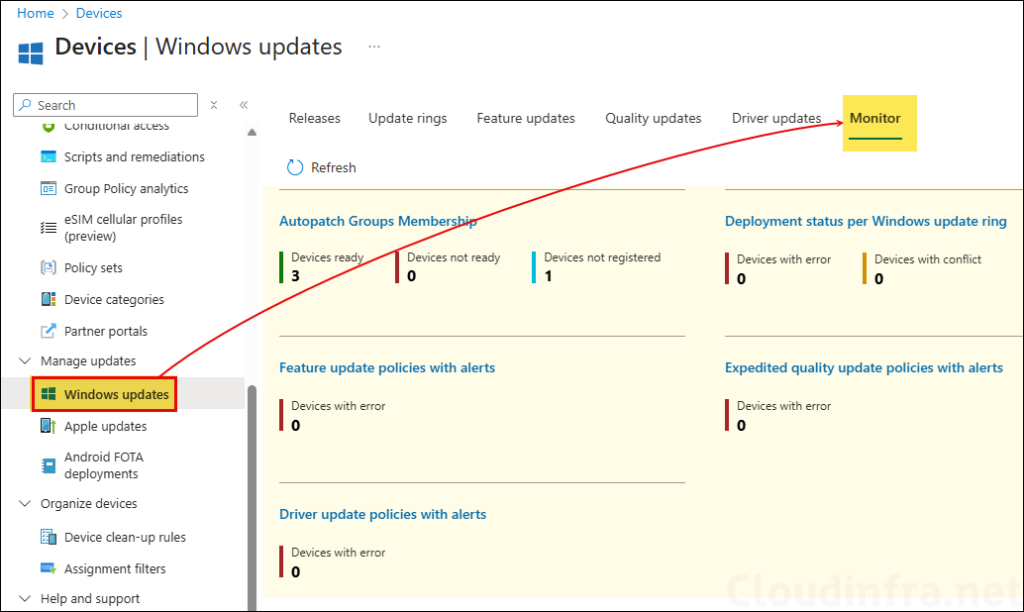Open Group Policy analytics icon
This screenshot has width=1024, height=612.
(x=48, y=189)
